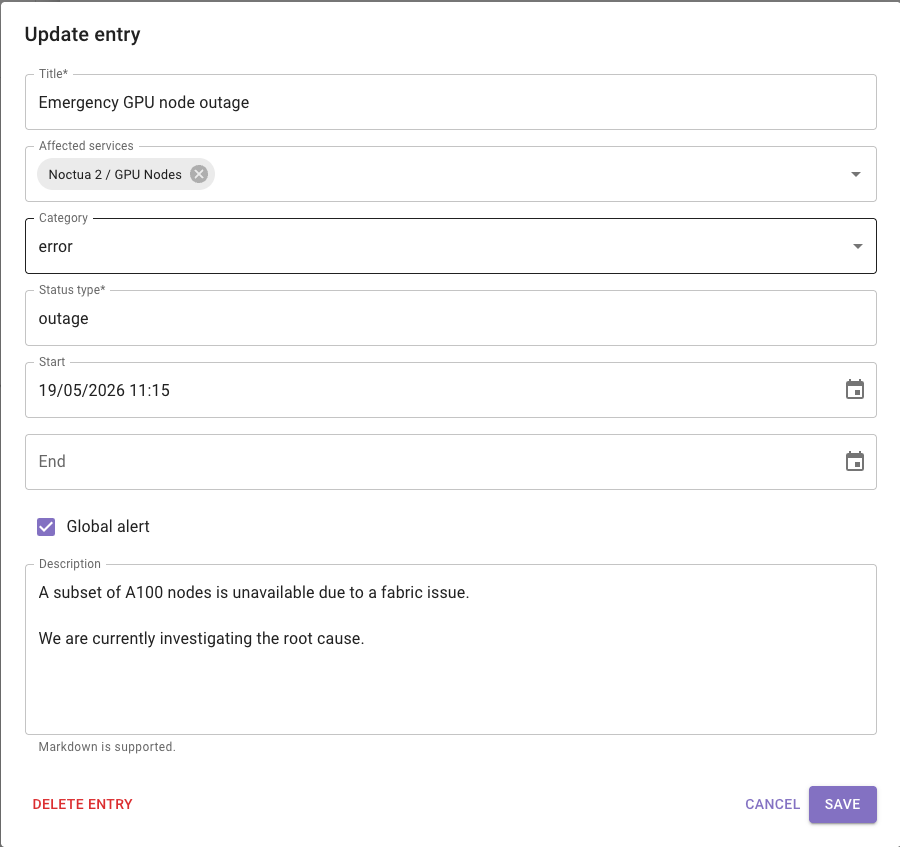Expand the Affected services dropdown arrow
This screenshot has width=900, height=847.
[x=856, y=174]
